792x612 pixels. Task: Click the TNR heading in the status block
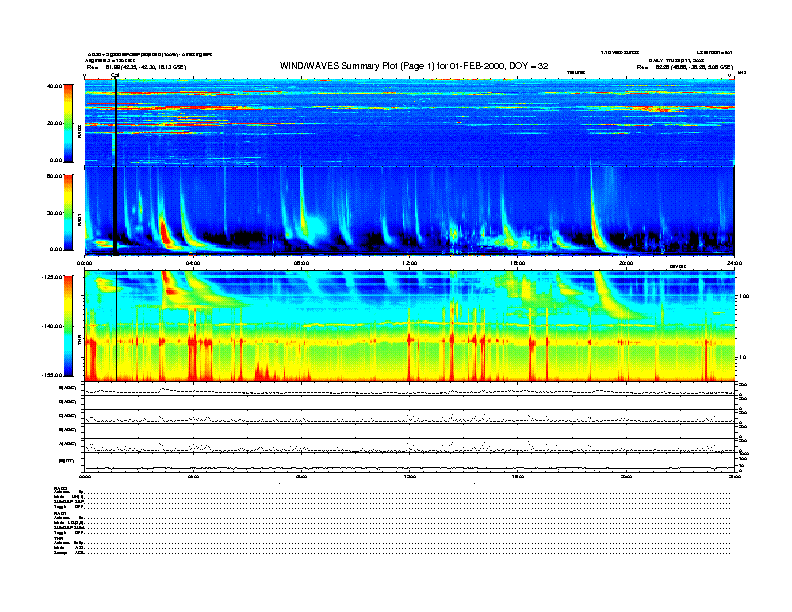click(x=58, y=538)
